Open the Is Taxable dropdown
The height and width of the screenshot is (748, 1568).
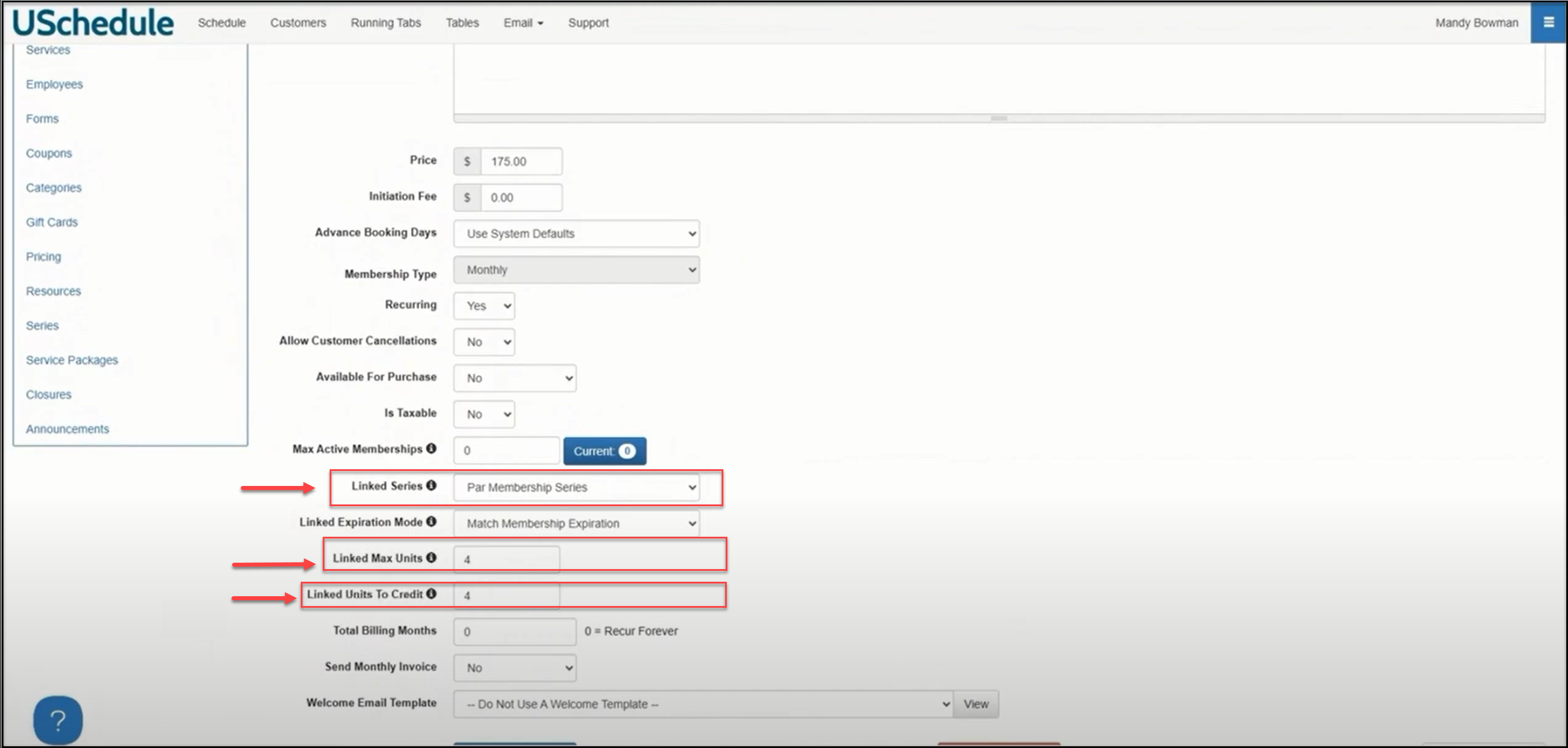[484, 414]
